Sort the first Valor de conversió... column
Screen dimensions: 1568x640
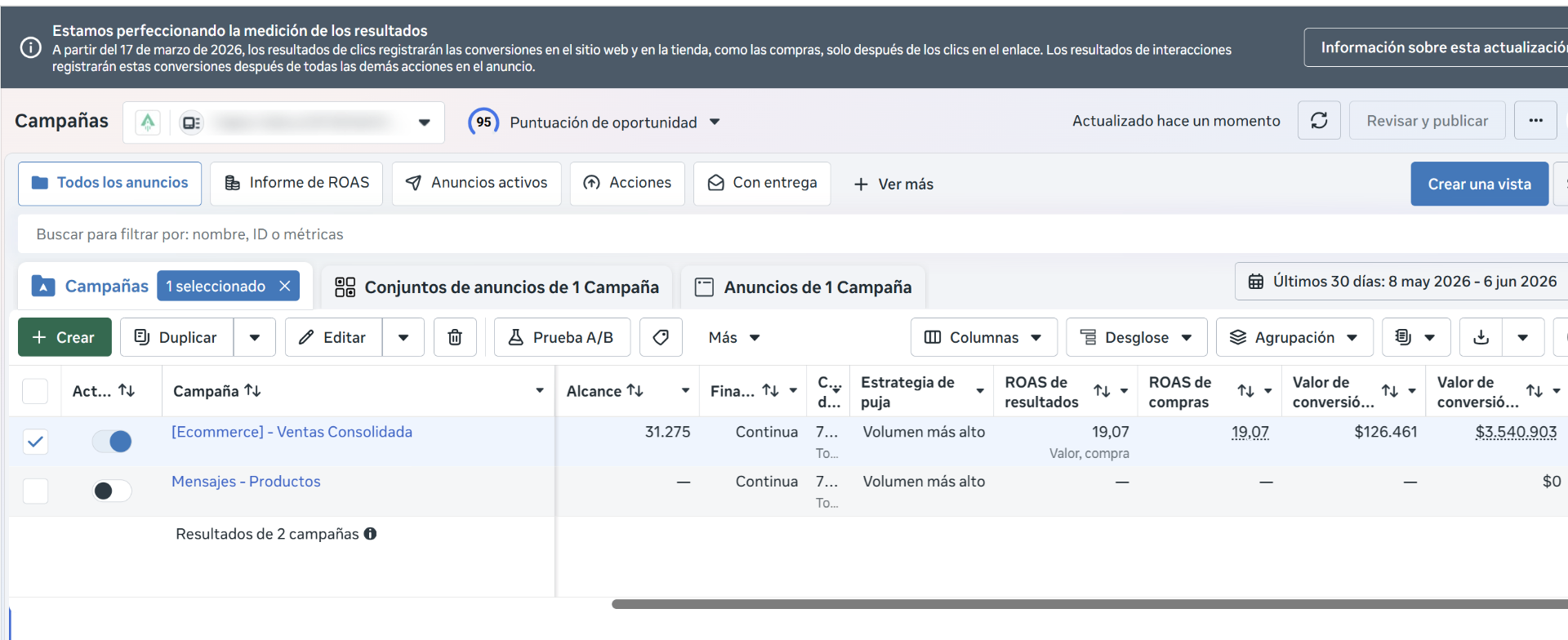(1390, 391)
